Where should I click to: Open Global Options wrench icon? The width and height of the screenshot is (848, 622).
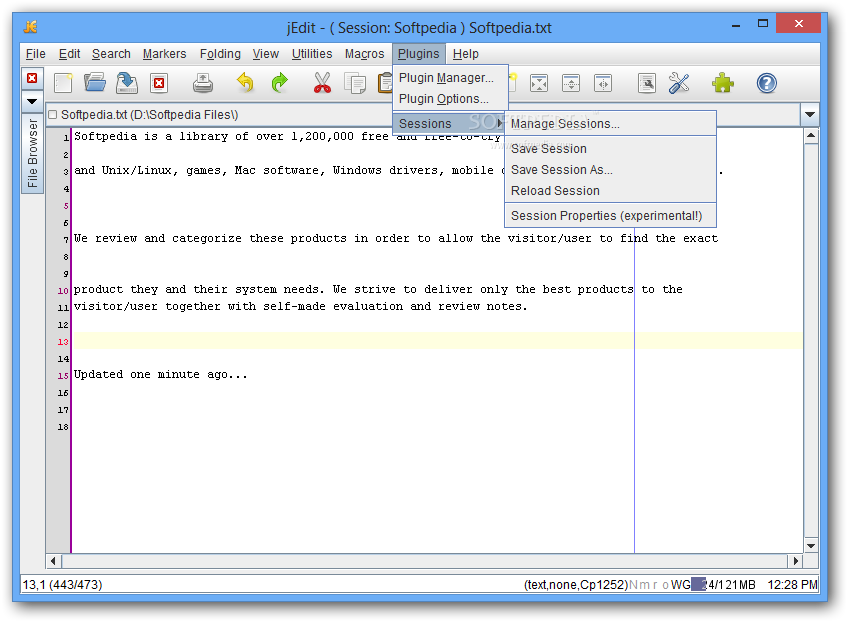pos(679,83)
